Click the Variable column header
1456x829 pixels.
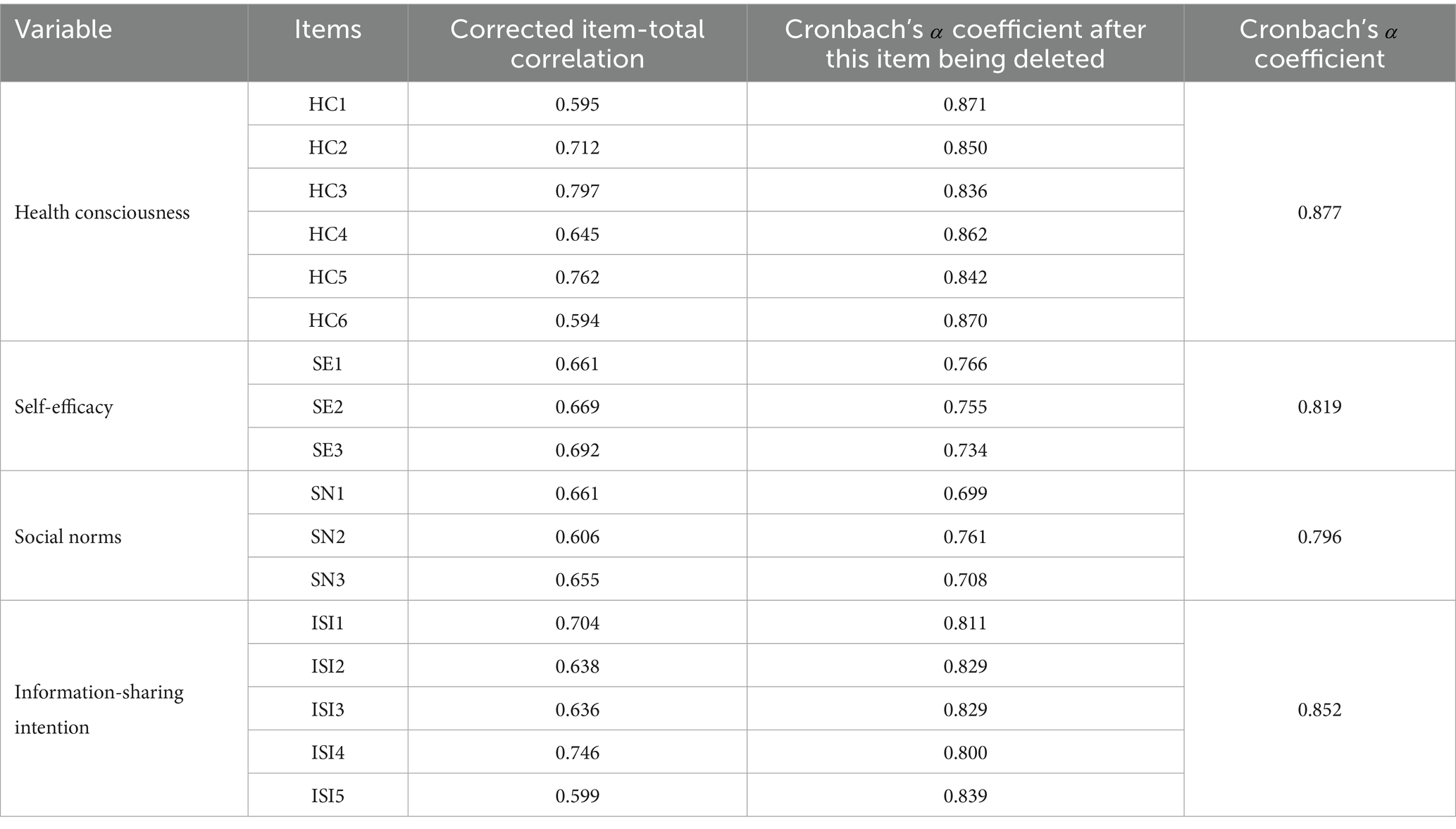click(x=63, y=30)
